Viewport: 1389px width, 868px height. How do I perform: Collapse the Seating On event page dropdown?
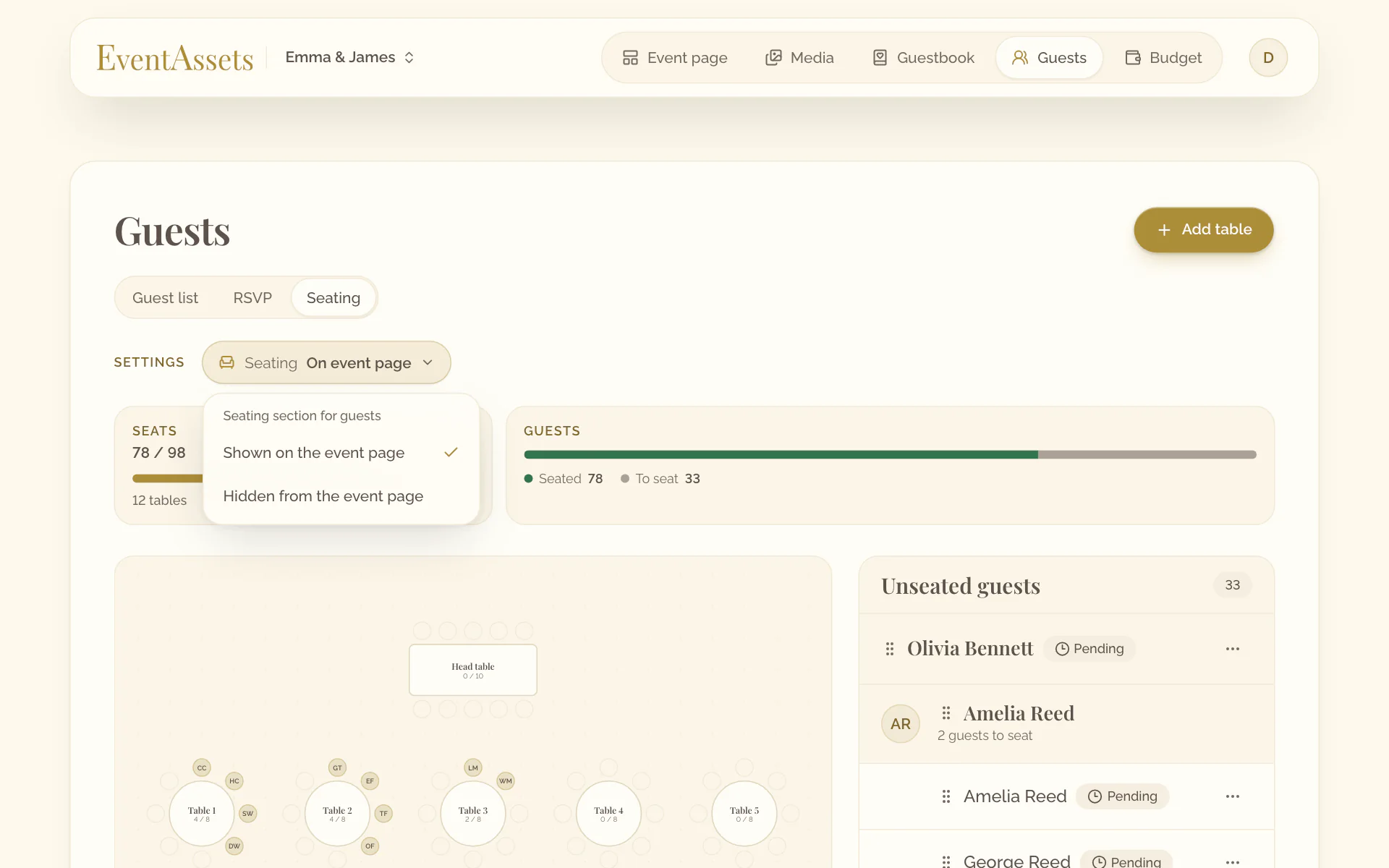(x=326, y=362)
